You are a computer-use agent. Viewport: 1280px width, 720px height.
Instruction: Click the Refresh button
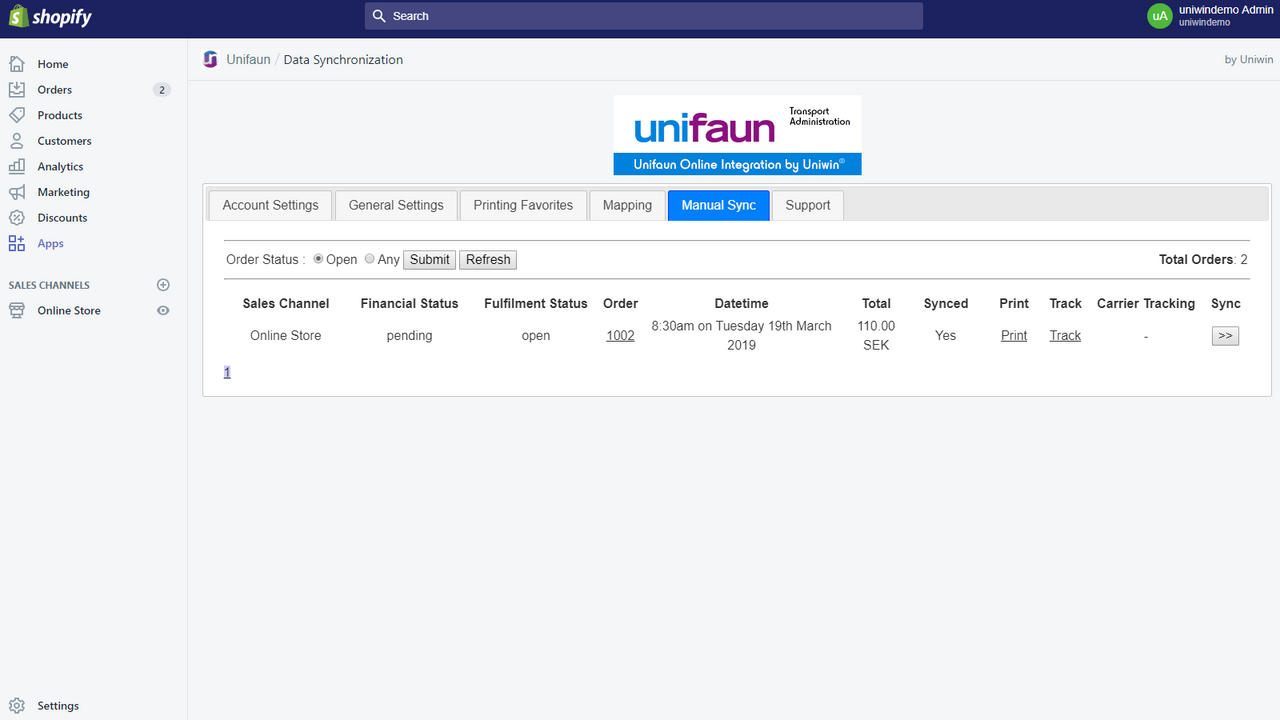click(488, 259)
